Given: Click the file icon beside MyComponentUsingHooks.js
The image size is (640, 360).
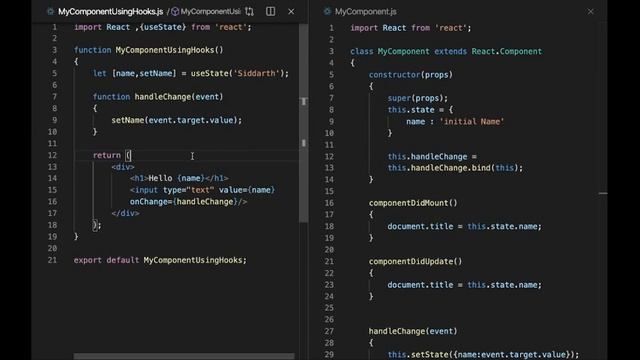Looking at the screenshot, I should click(51, 11).
